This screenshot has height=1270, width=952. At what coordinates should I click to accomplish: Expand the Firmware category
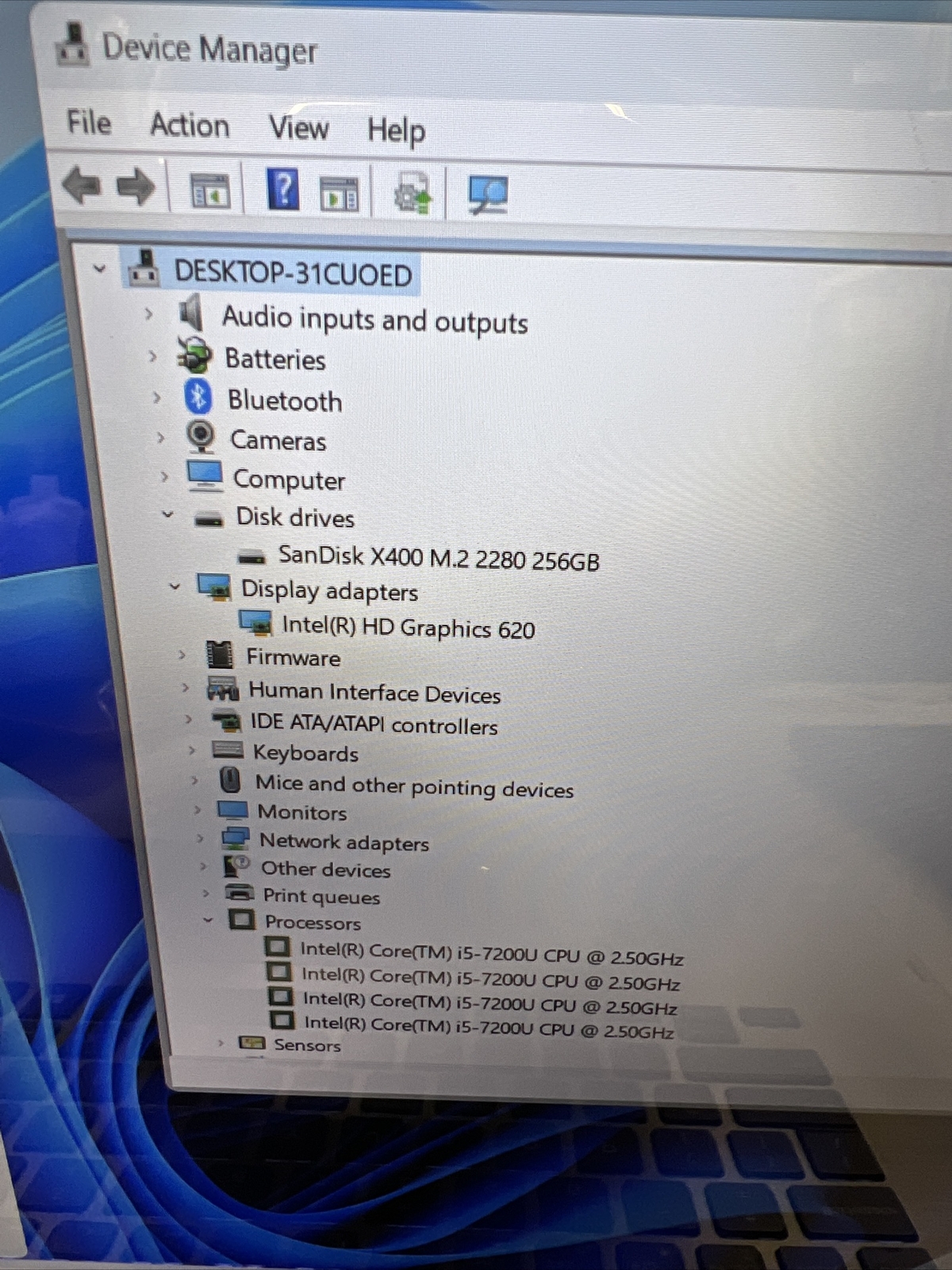182,655
